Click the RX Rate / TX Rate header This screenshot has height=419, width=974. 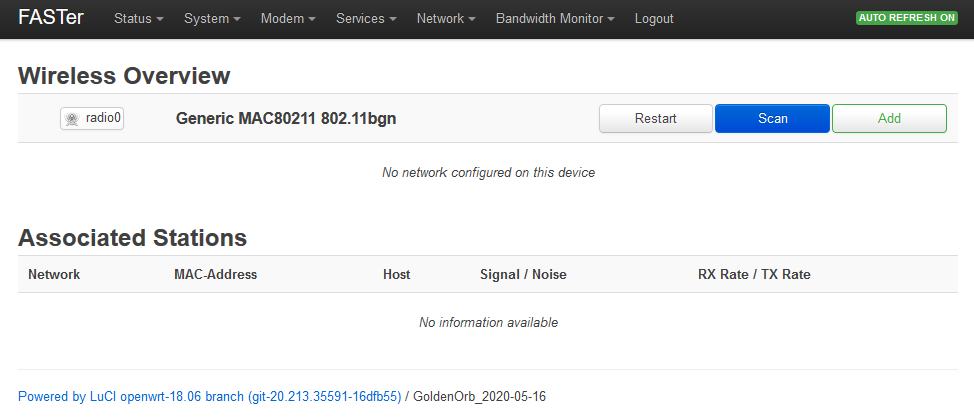pos(753,274)
